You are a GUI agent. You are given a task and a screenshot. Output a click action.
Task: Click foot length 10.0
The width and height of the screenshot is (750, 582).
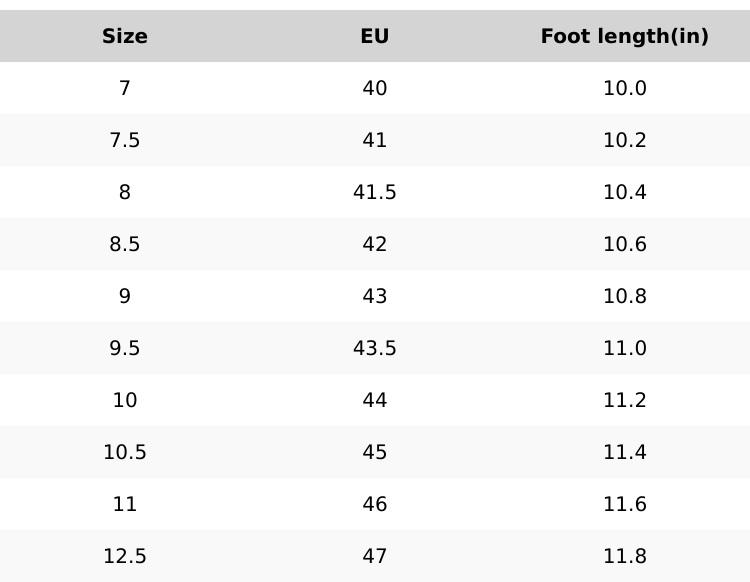[x=625, y=88]
